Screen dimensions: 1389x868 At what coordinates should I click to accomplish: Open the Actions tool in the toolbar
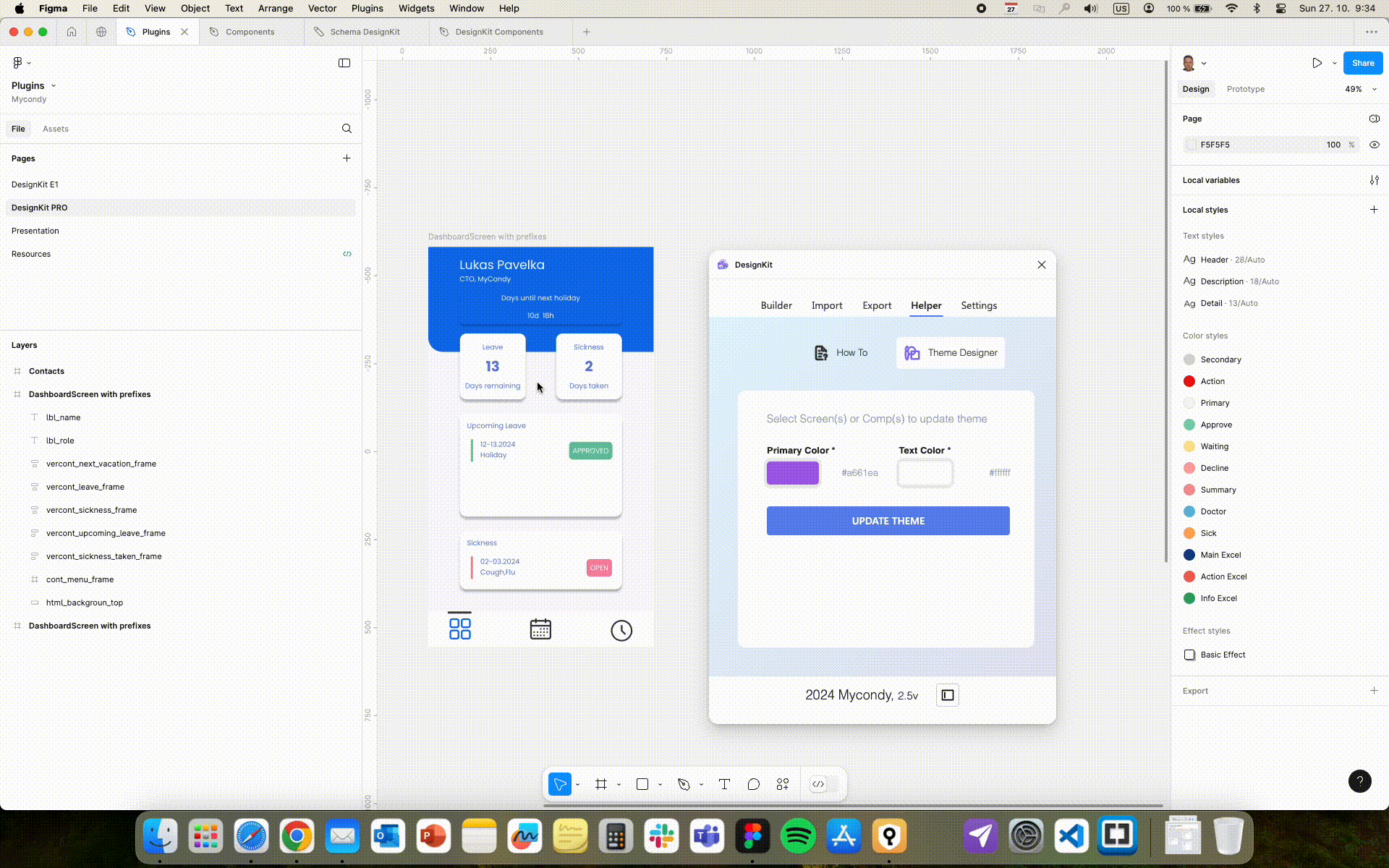[783, 784]
